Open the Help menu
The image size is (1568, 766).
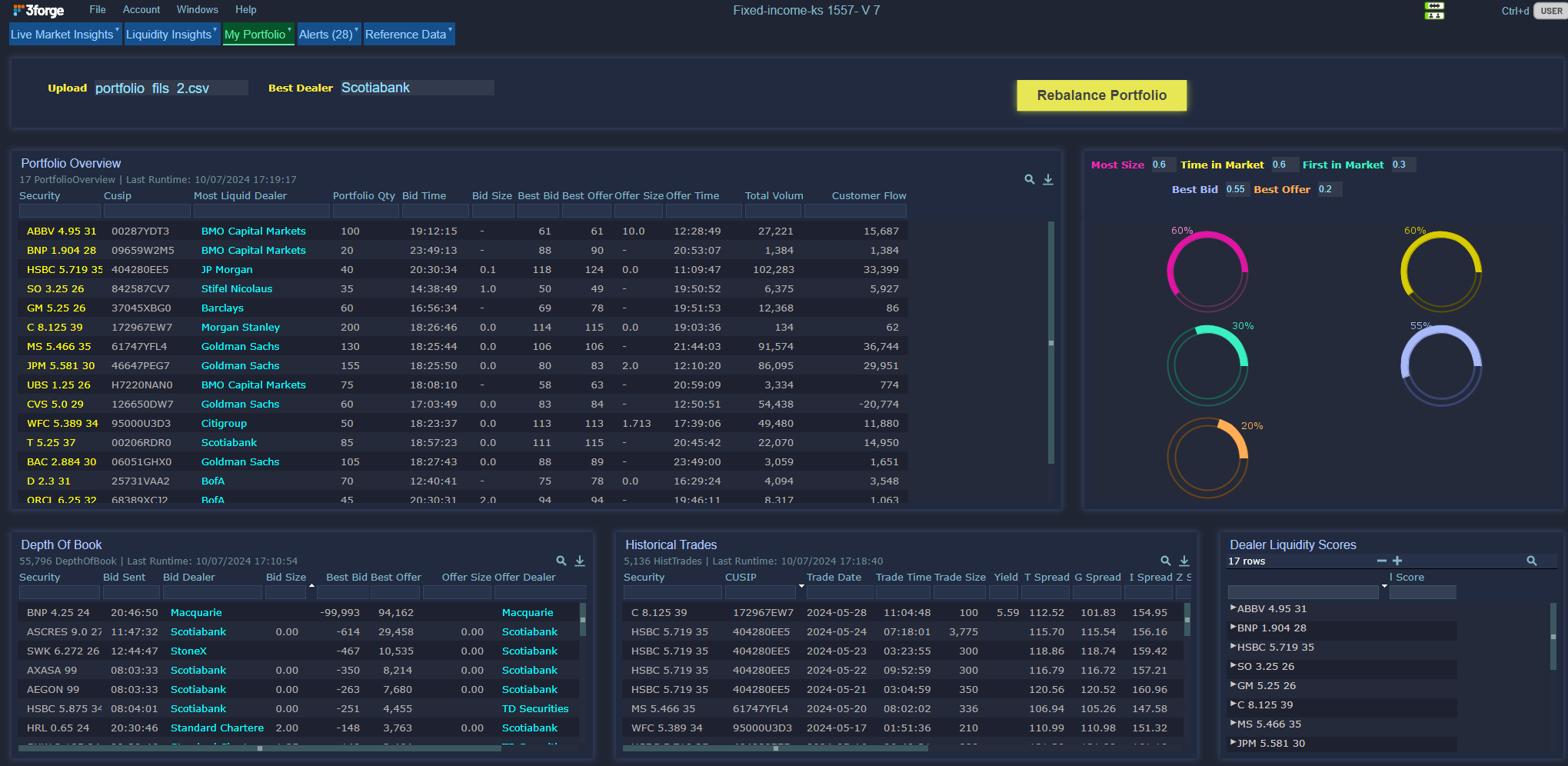click(x=246, y=10)
